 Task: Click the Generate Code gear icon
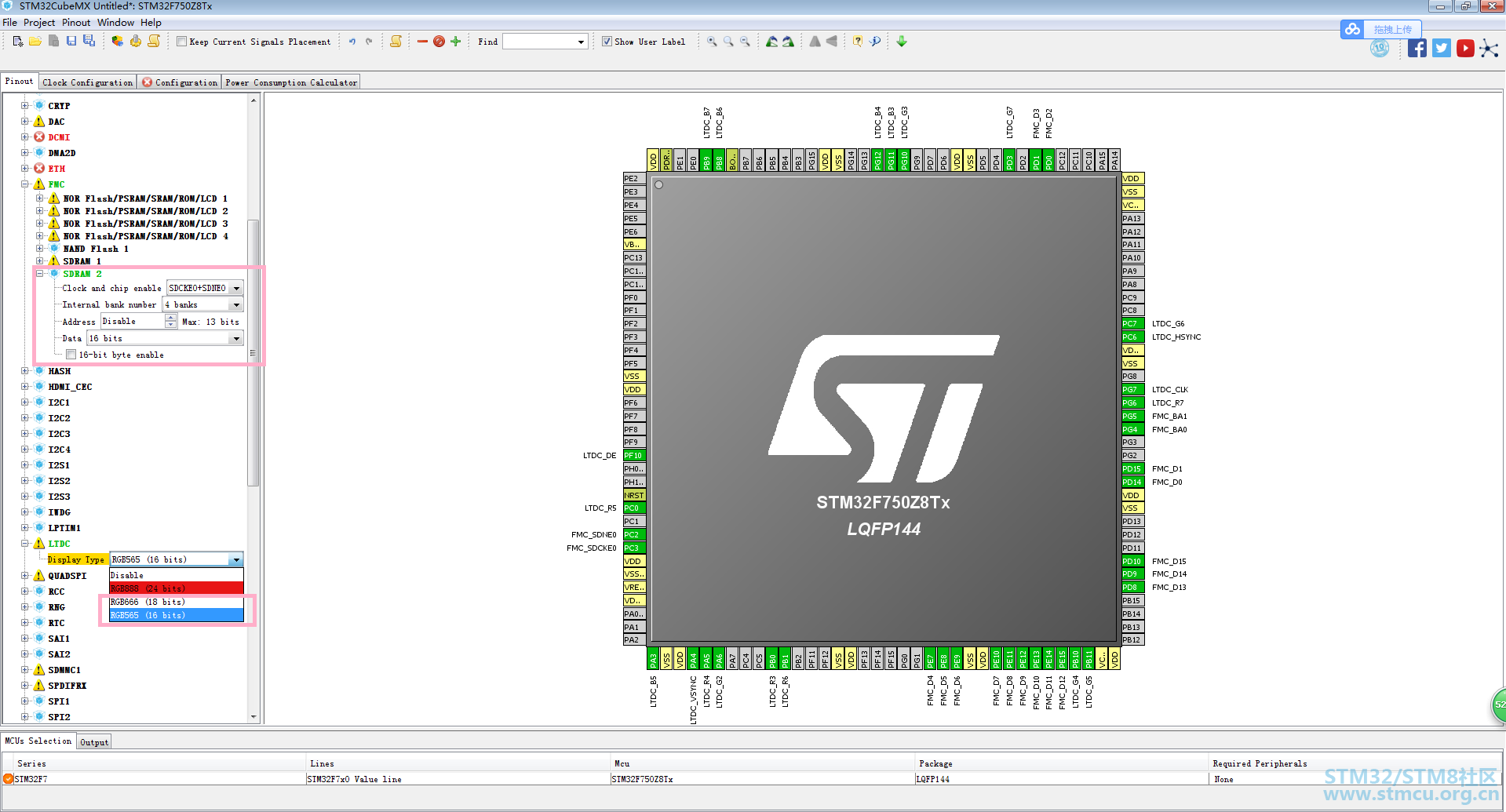136,41
